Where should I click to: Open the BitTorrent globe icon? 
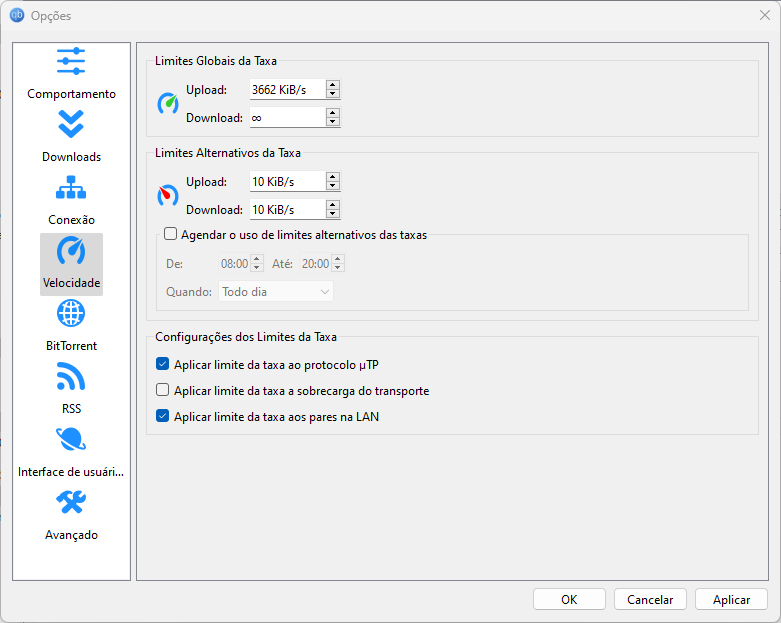71,313
